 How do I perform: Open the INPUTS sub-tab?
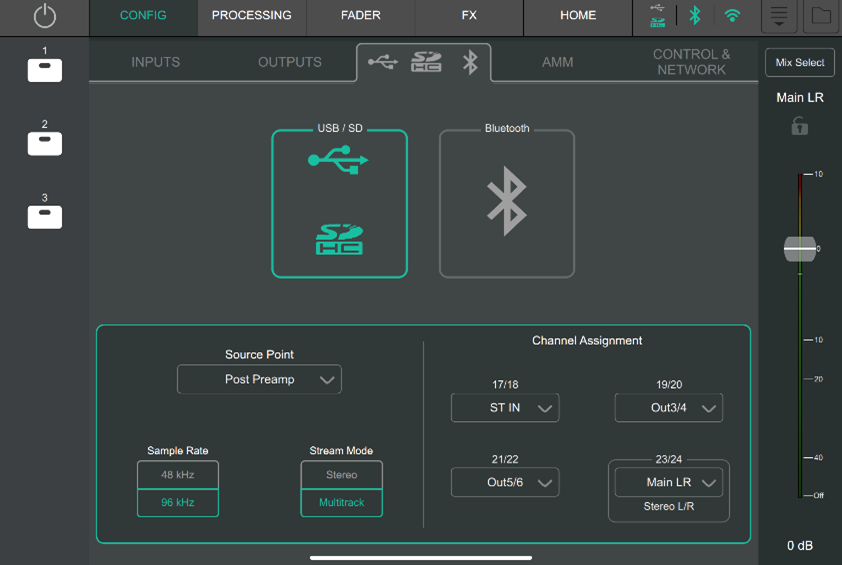coord(156,62)
